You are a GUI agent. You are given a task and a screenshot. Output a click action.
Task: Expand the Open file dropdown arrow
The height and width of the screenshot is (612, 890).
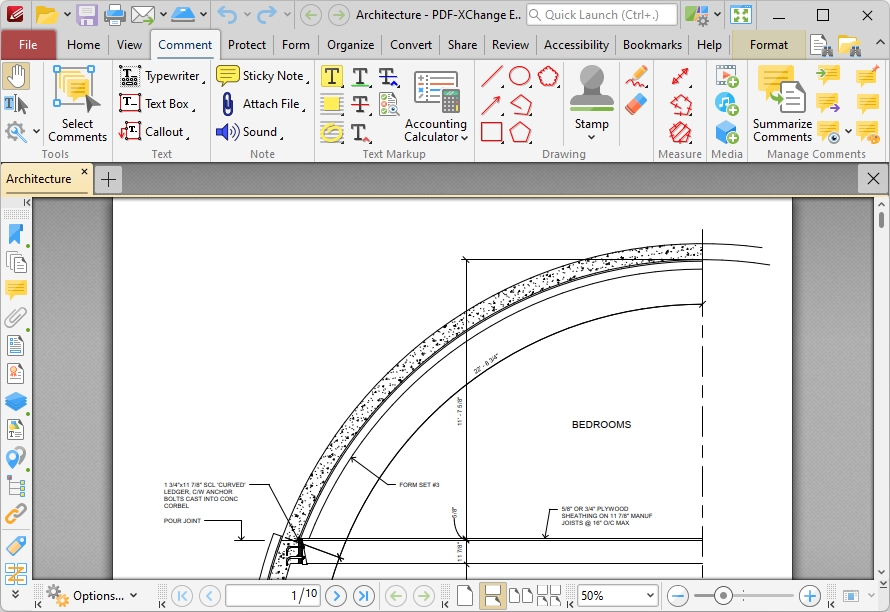(66, 15)
